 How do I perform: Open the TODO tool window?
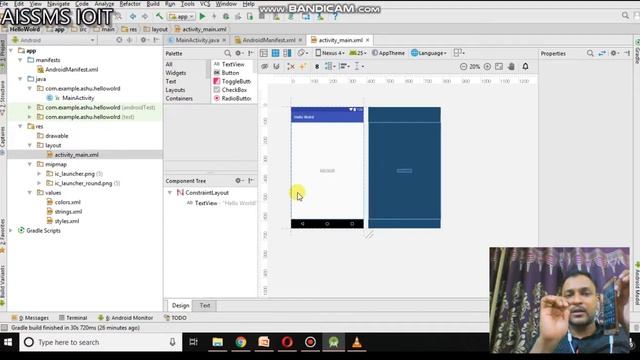point(175,318)
